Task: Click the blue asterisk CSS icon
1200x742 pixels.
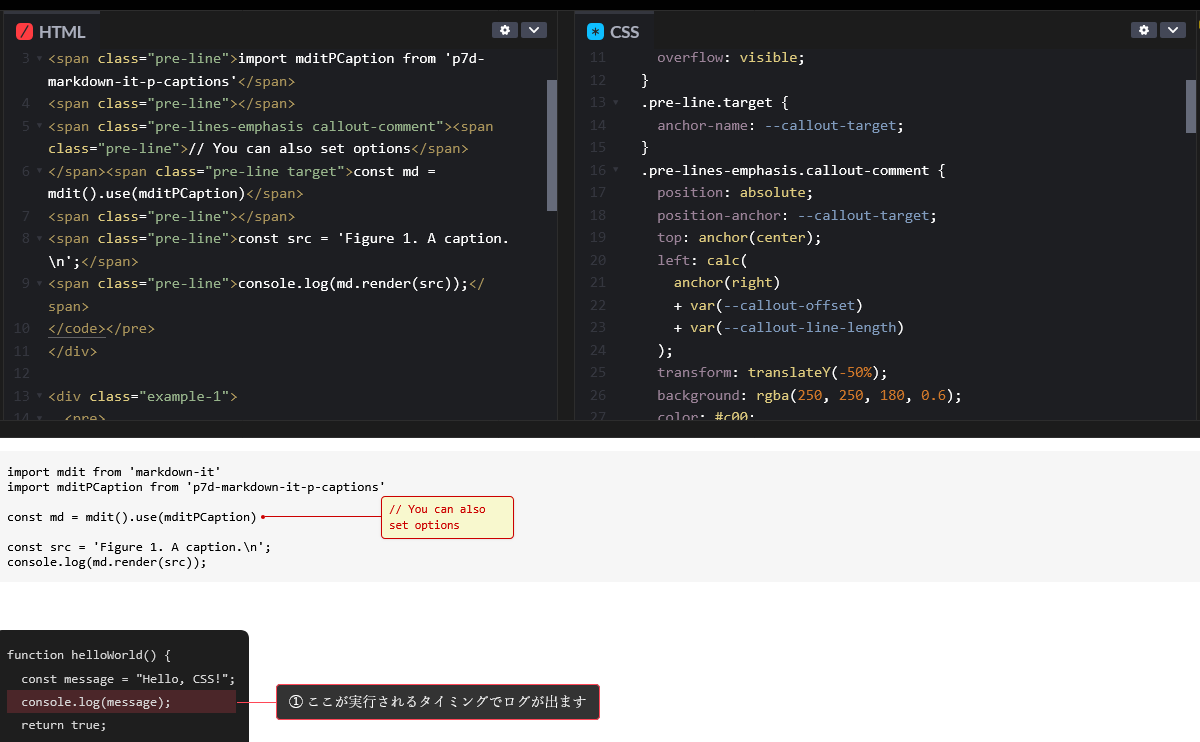Action: [x=596, y=32]
